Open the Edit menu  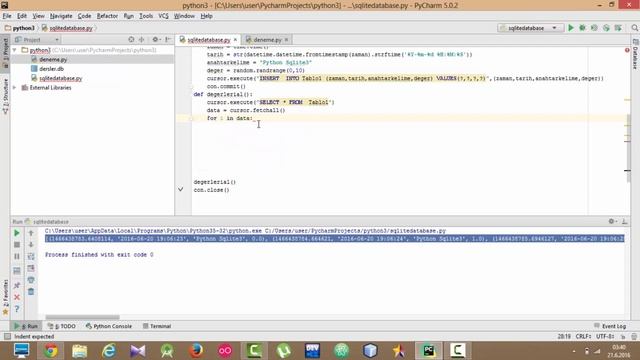[22, 16]
